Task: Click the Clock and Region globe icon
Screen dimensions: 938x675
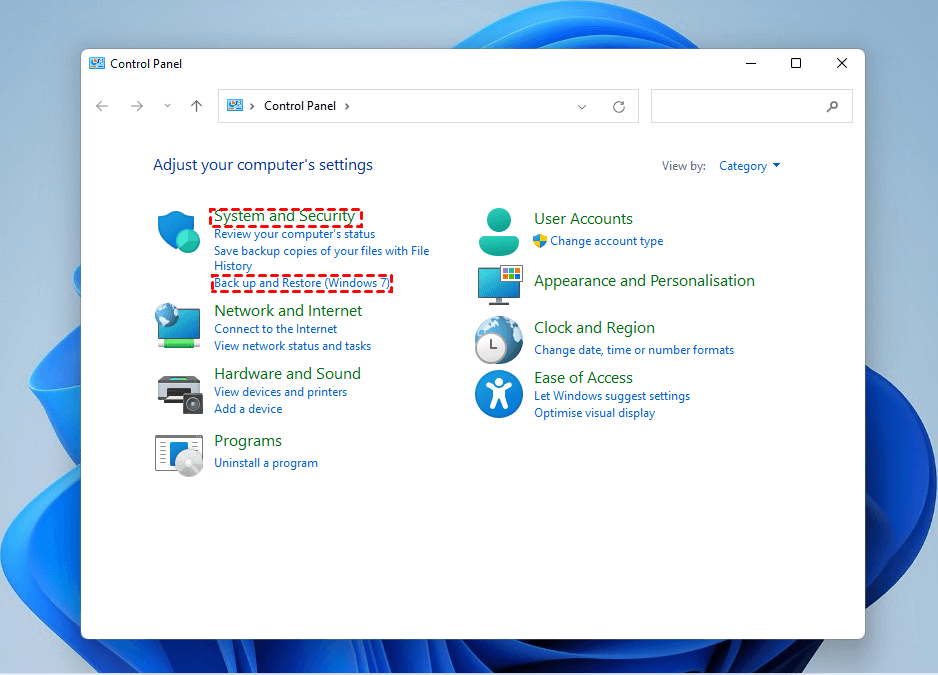Action: pos(499,340)
